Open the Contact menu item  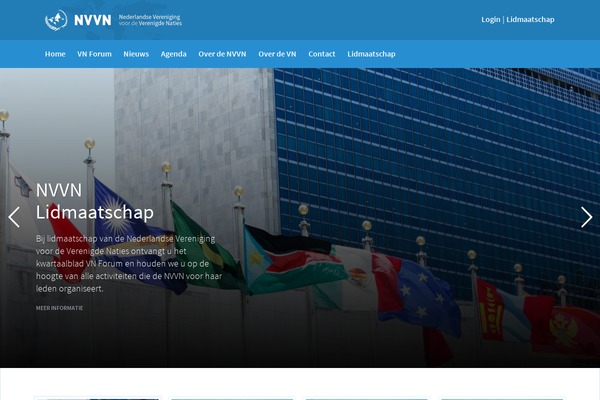pyautogui.click(x=322, y=54)
